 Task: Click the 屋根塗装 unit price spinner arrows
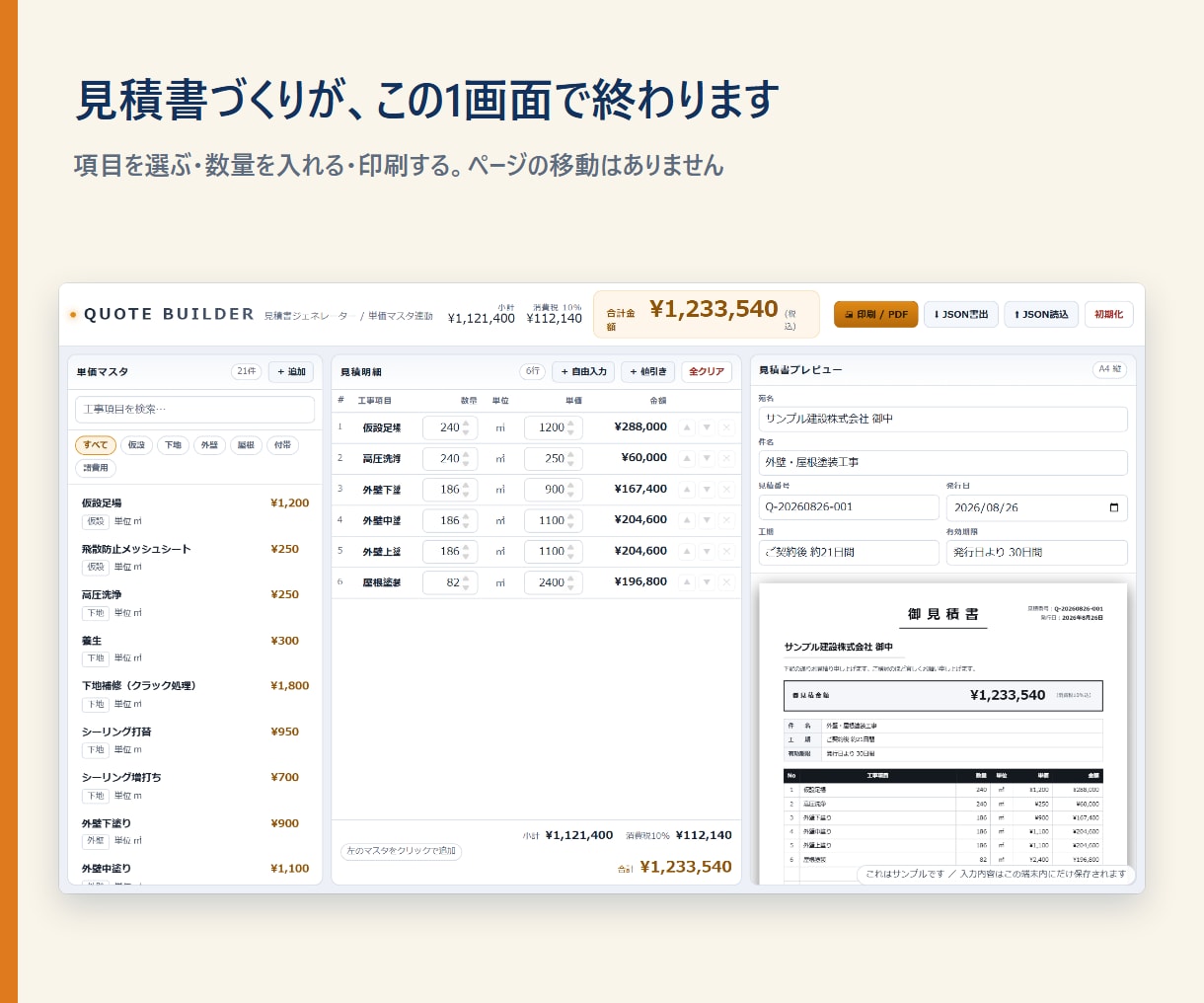pyautogui.click(x=570, y=583)
